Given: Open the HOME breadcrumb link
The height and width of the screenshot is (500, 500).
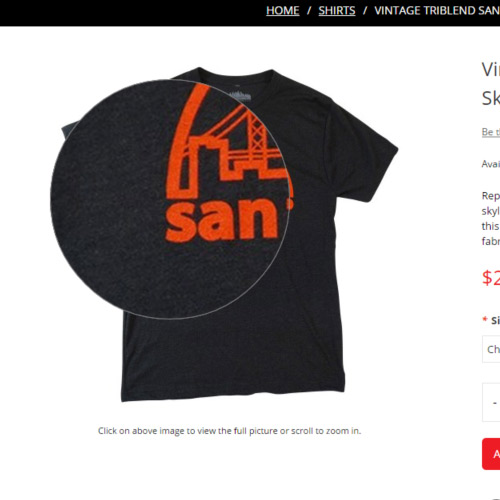Looking at the screenshot, I should (x=282, y=11).
